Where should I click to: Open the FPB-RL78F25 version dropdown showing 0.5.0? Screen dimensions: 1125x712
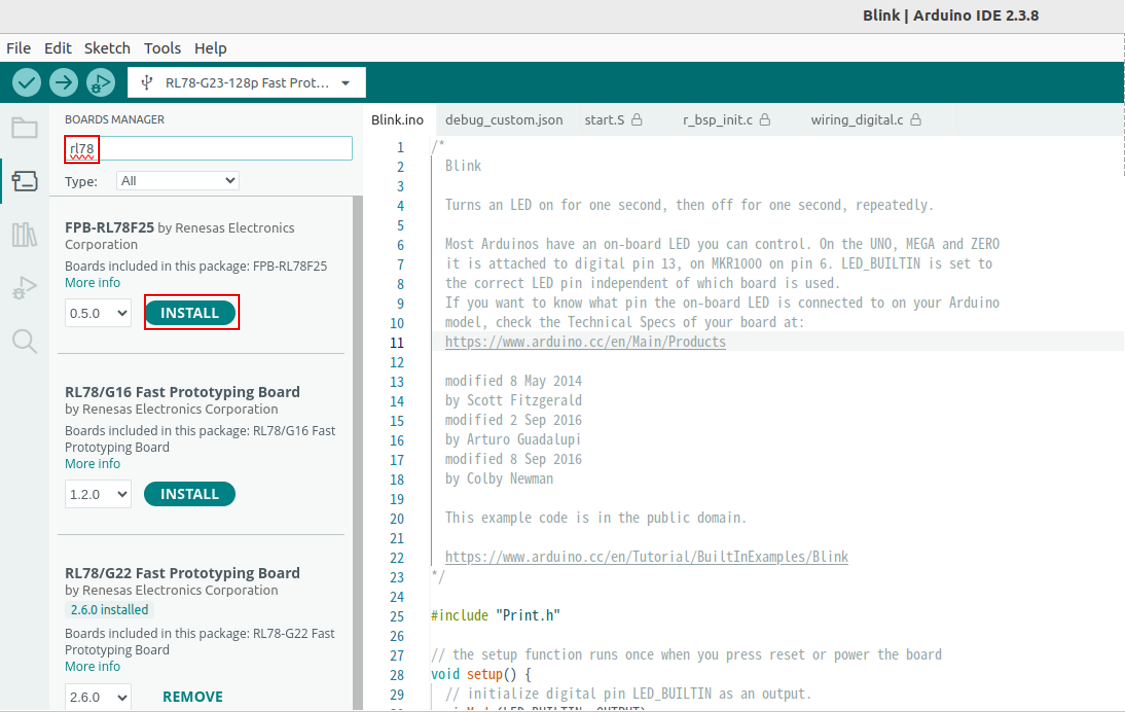[x=97, y=312]
